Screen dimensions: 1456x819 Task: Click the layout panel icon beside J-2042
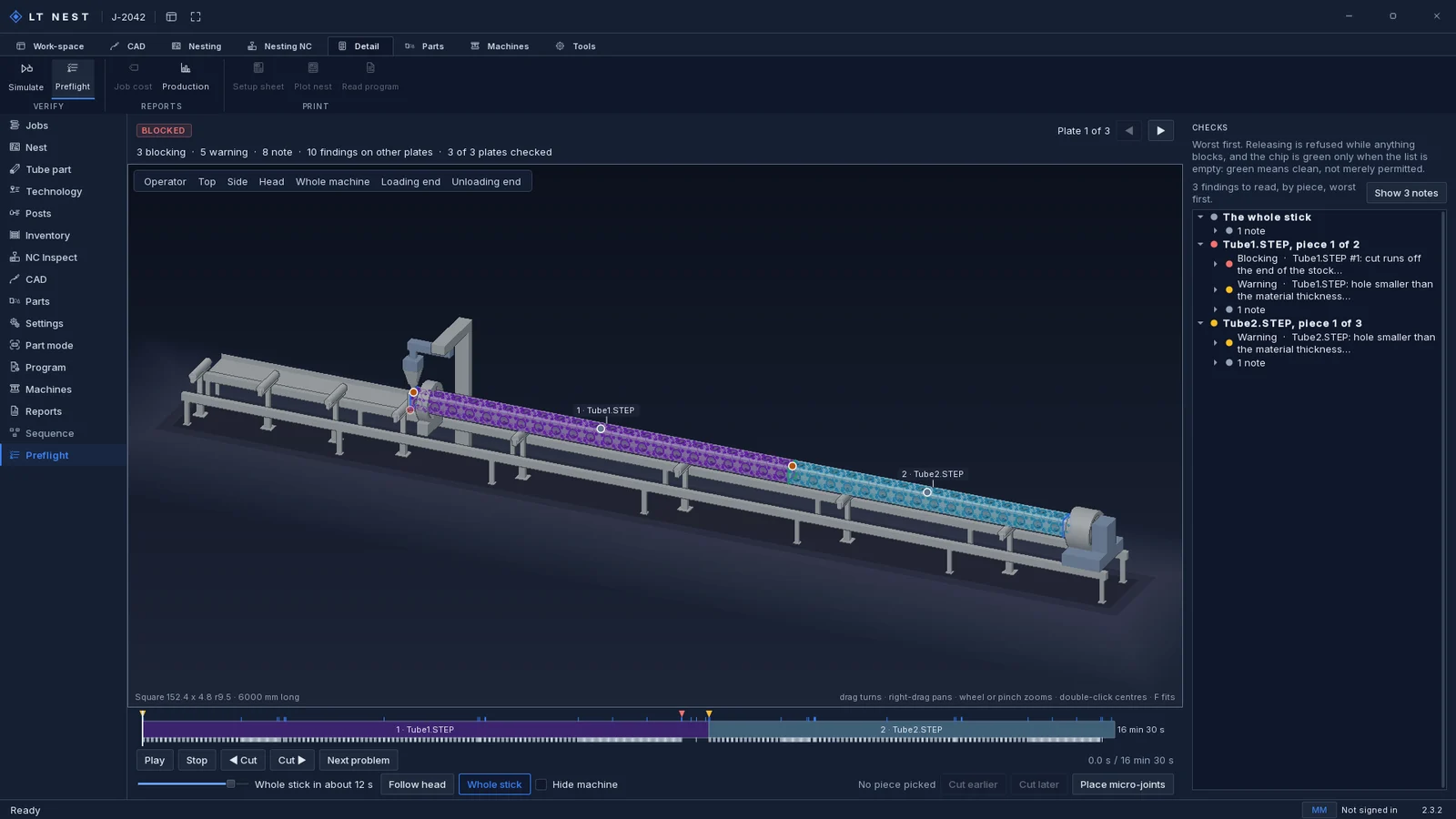tap(171, 16)
